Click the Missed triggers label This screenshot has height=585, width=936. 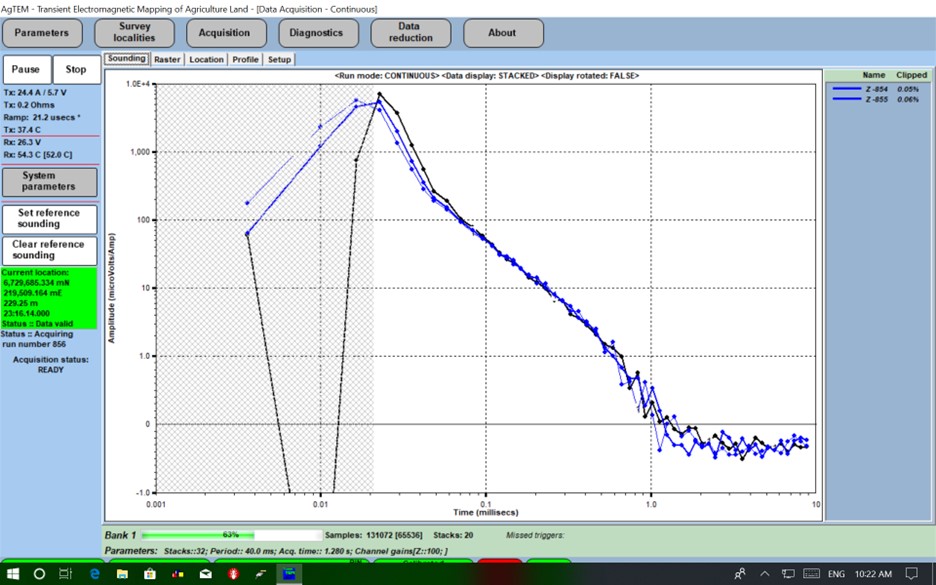pos(535,535)
